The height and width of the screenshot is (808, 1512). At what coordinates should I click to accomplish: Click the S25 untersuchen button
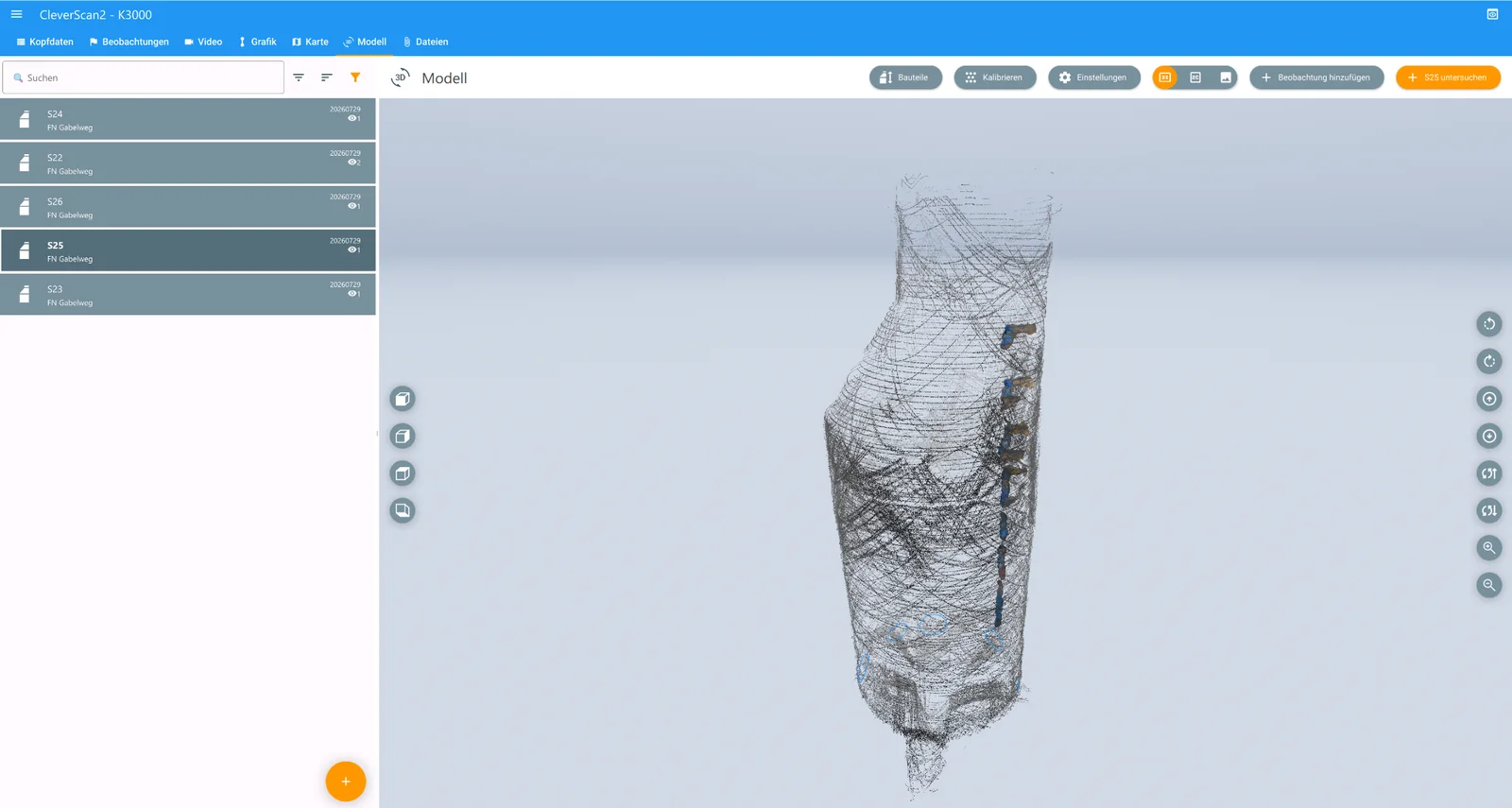[1448, 77]
